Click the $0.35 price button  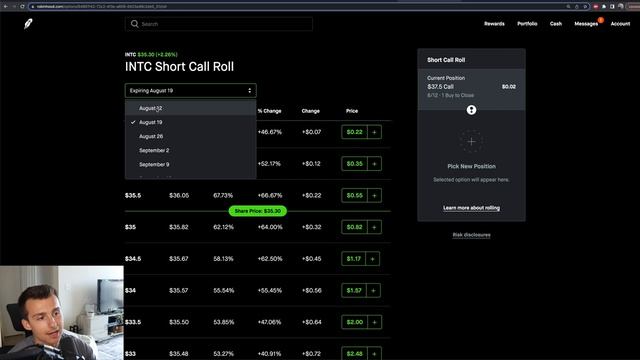click(x=354, y=164)
